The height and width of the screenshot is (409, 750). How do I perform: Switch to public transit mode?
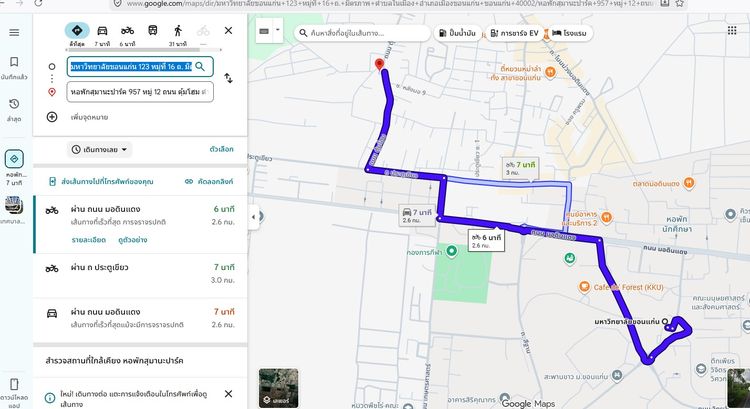click(x=153, y=31)
